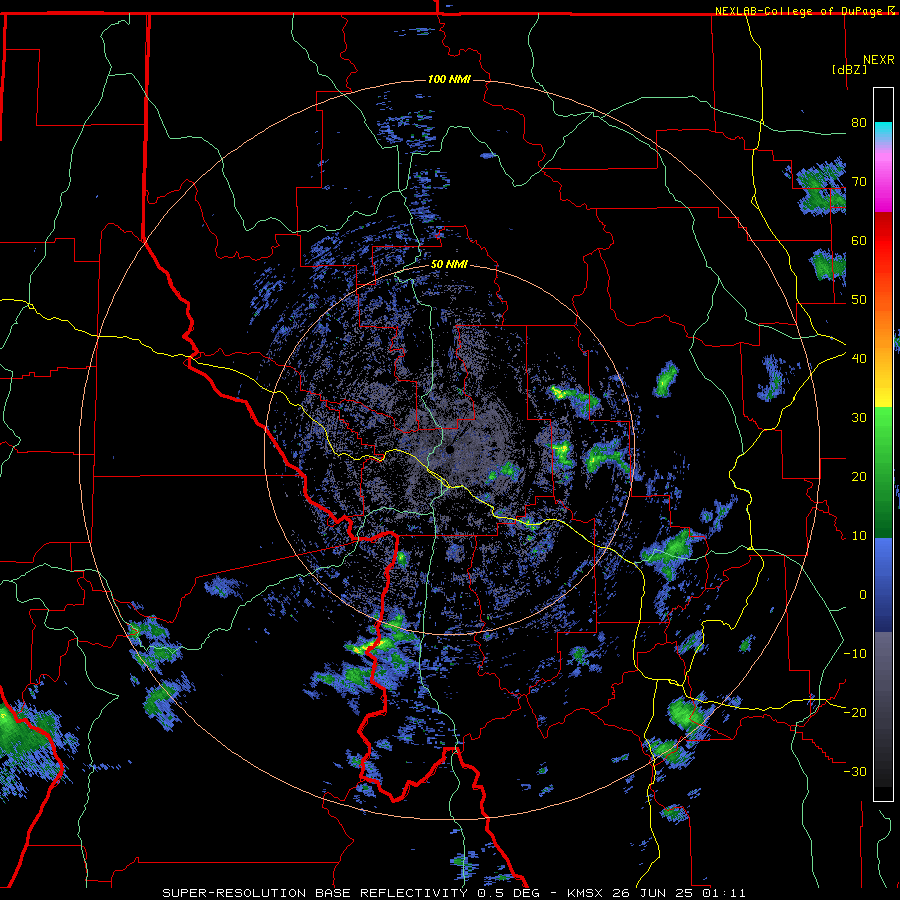
Task: Click the green segment of the color bar
Action: pyautogui.click(x=883, y=472)
